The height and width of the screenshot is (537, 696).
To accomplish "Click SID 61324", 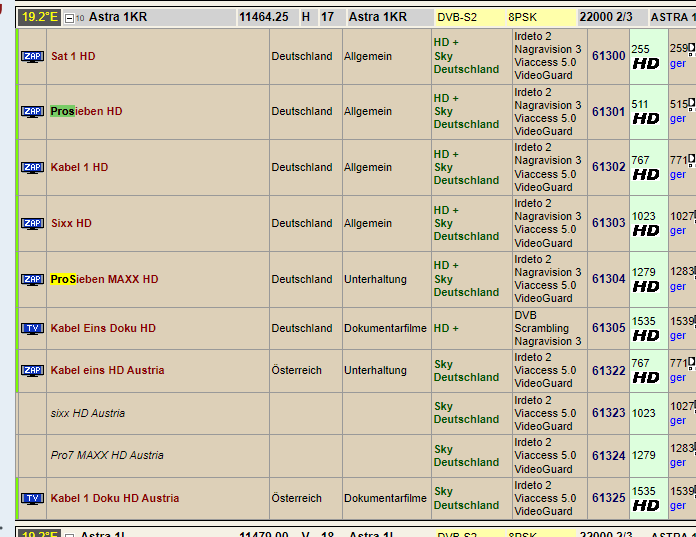I will (x=609, y=456).
